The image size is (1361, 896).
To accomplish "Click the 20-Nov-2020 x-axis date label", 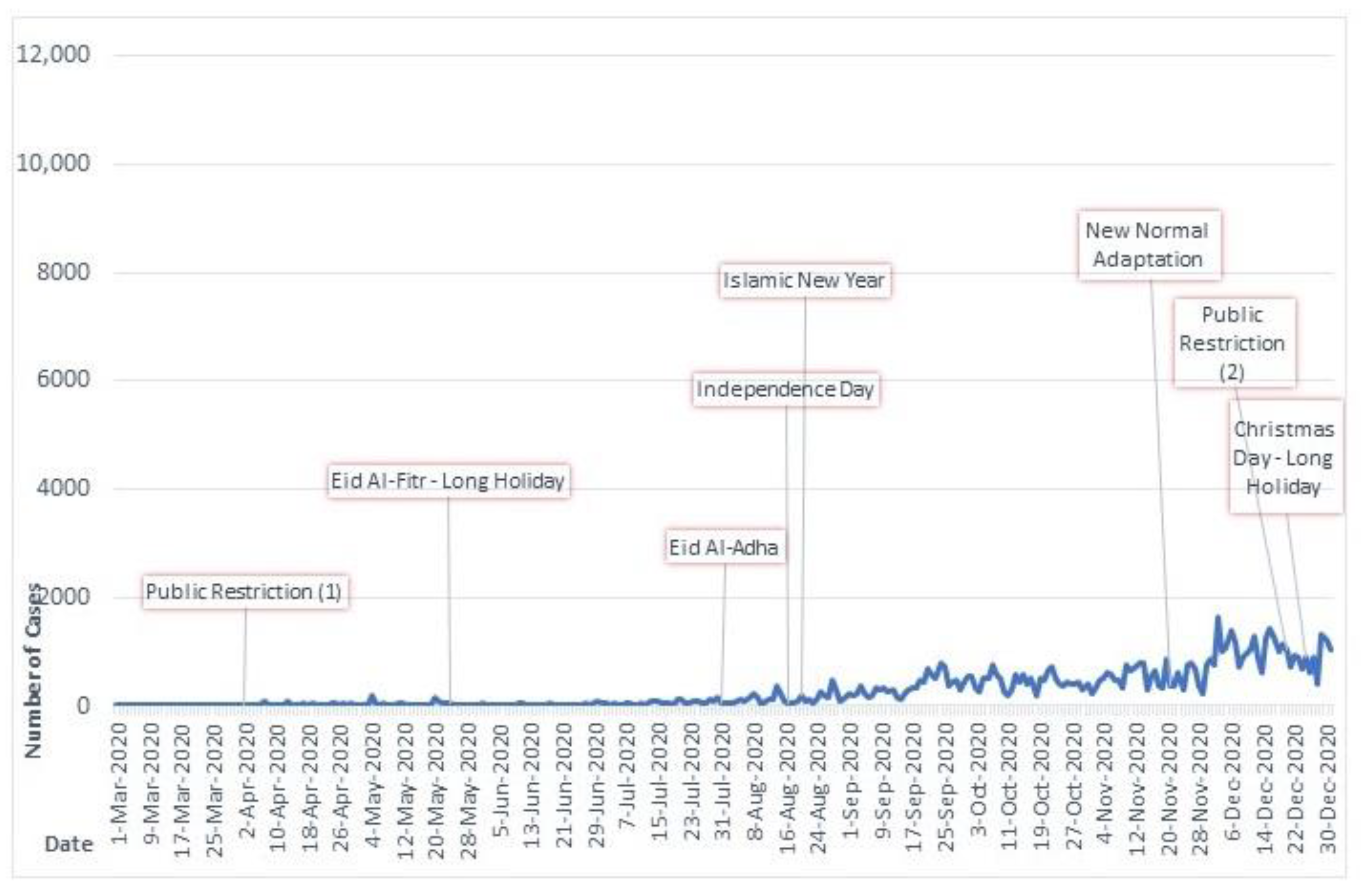I will (x=1169, y=789).
